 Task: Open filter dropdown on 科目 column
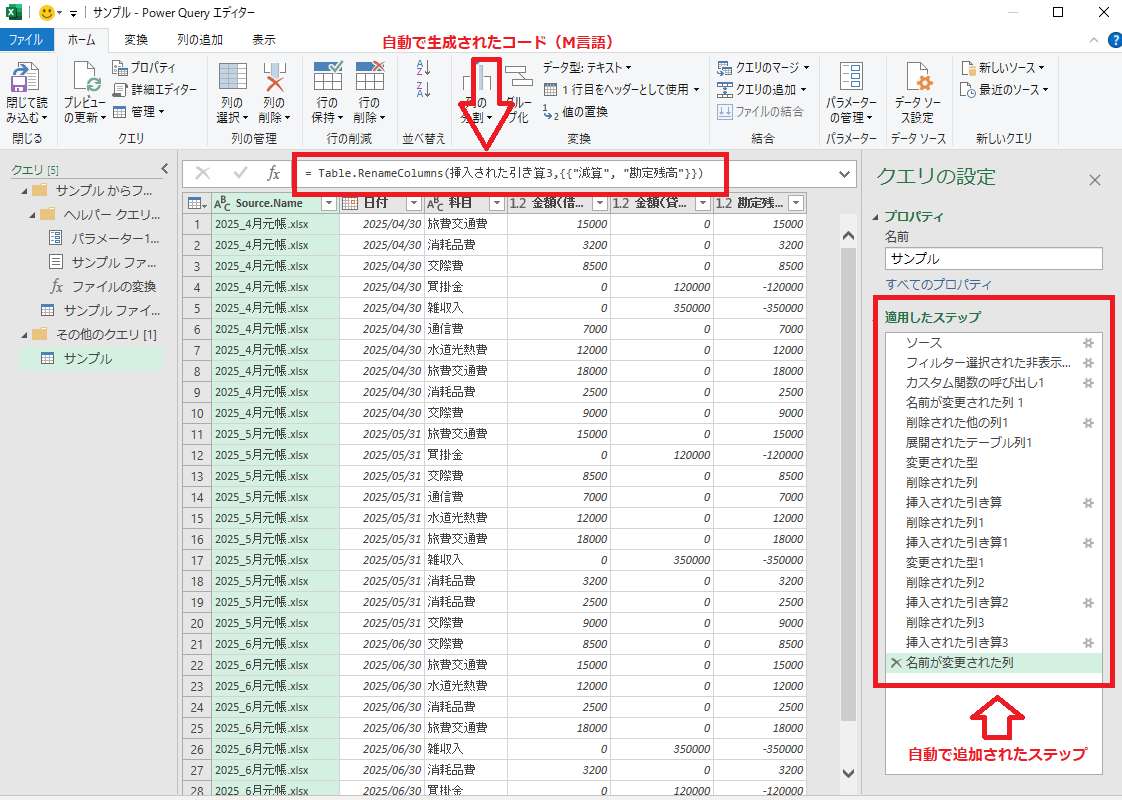[x=495, y=204]
